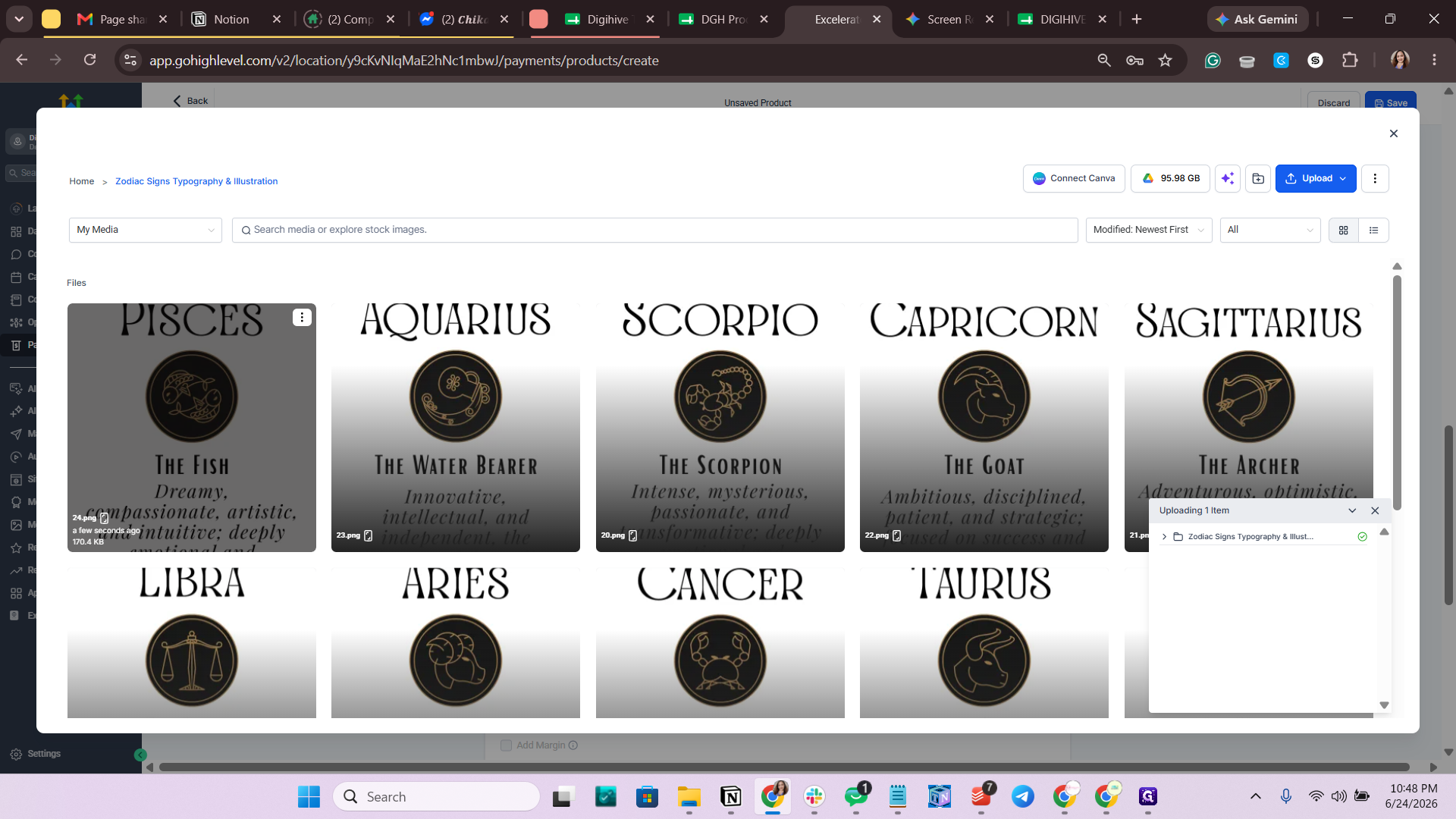Close the media library modal
1456x819 pixels.
[1393, 133]
